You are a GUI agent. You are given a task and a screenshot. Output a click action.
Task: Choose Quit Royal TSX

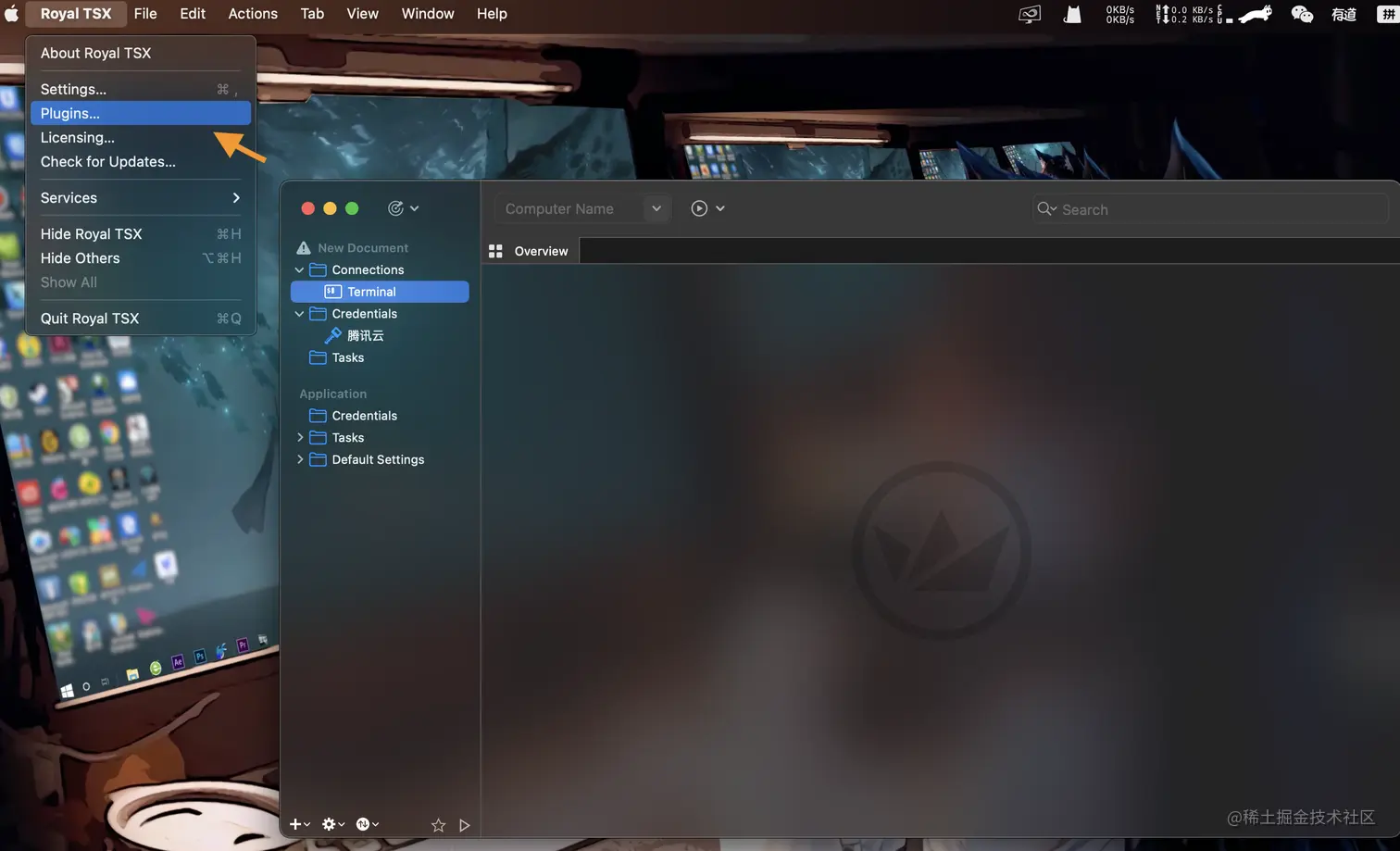tap(141, 318)
